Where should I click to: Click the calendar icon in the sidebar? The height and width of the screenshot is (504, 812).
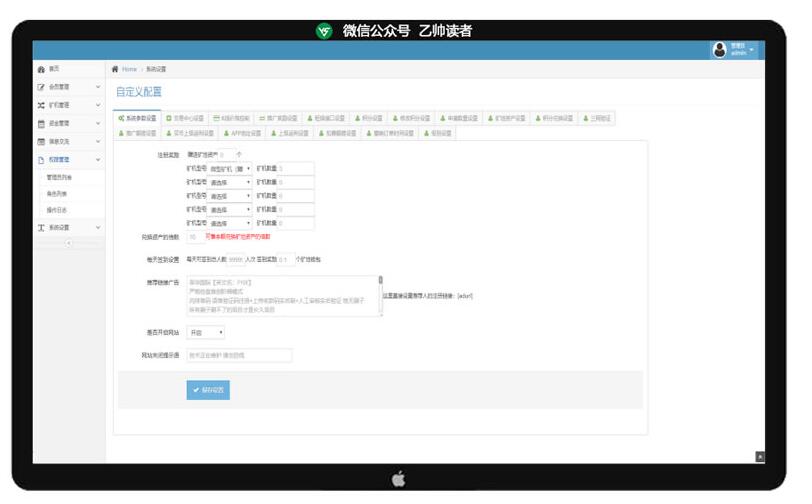41,124
